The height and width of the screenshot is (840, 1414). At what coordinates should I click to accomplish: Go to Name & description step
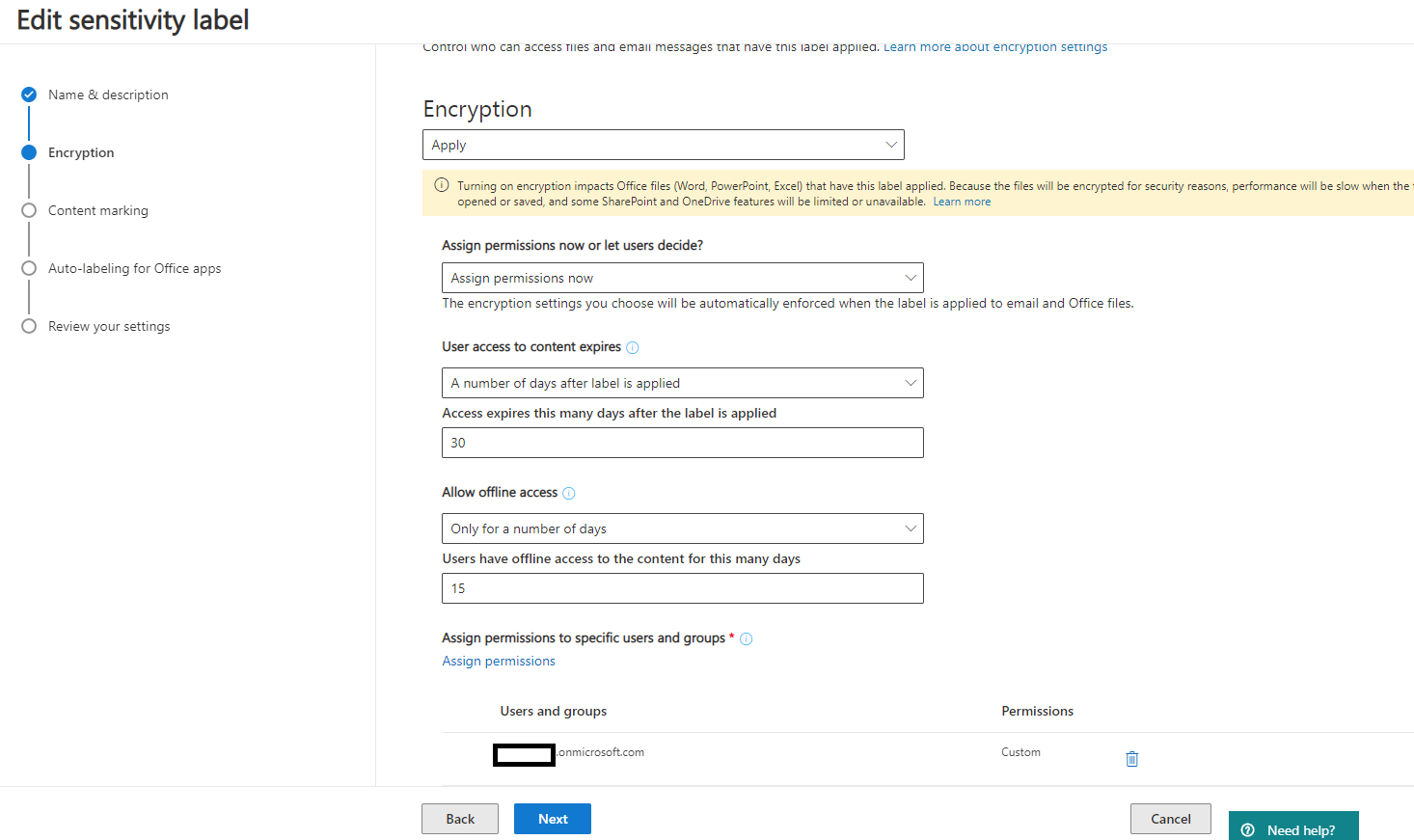point(108,95)
